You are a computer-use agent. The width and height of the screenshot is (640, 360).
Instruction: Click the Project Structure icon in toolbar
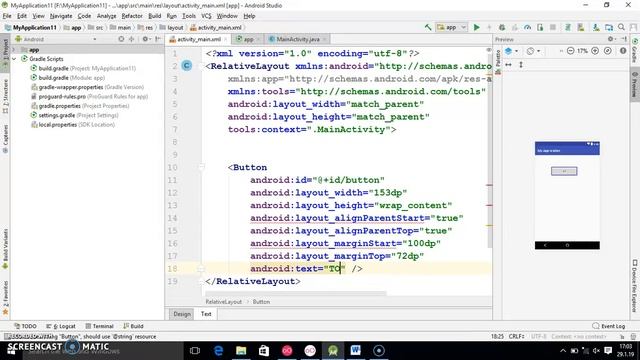[609, 27]
